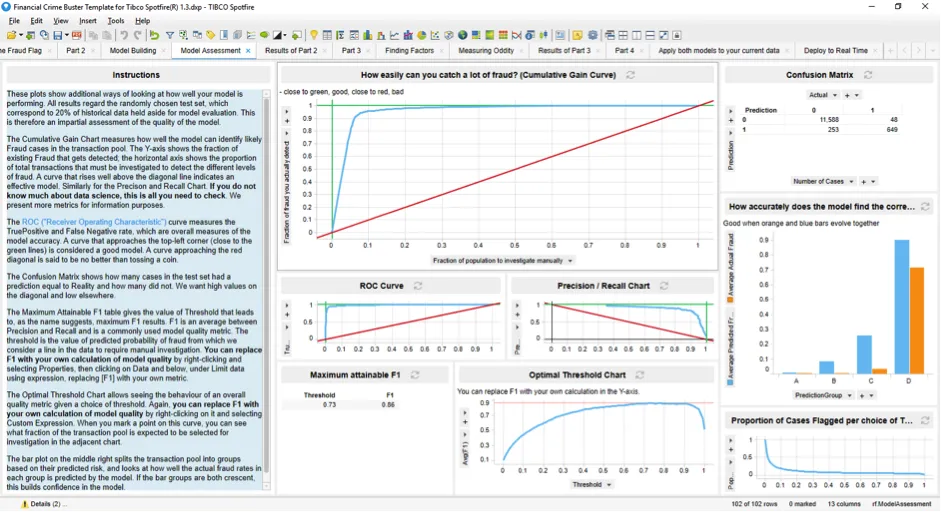
Task: Click the 11,588 cell in Confusion Matrix
Action: [829, 119]
